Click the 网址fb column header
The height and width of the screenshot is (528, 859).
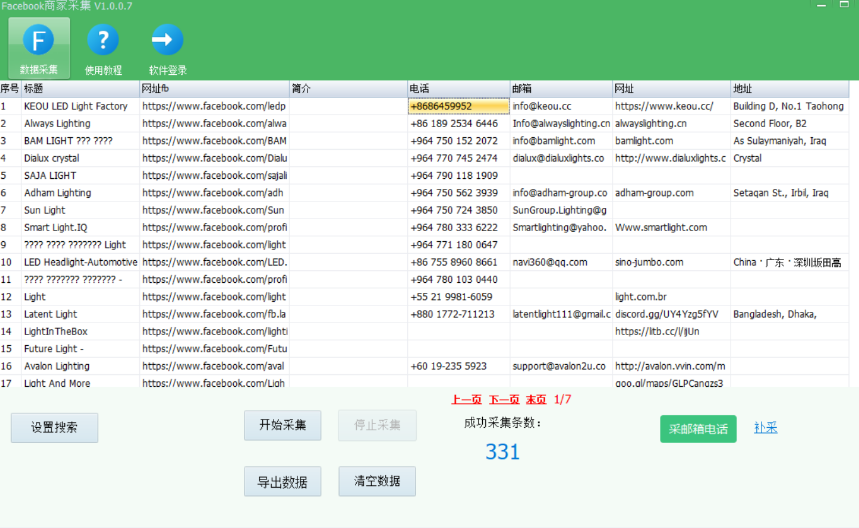(x=214, y=89)
